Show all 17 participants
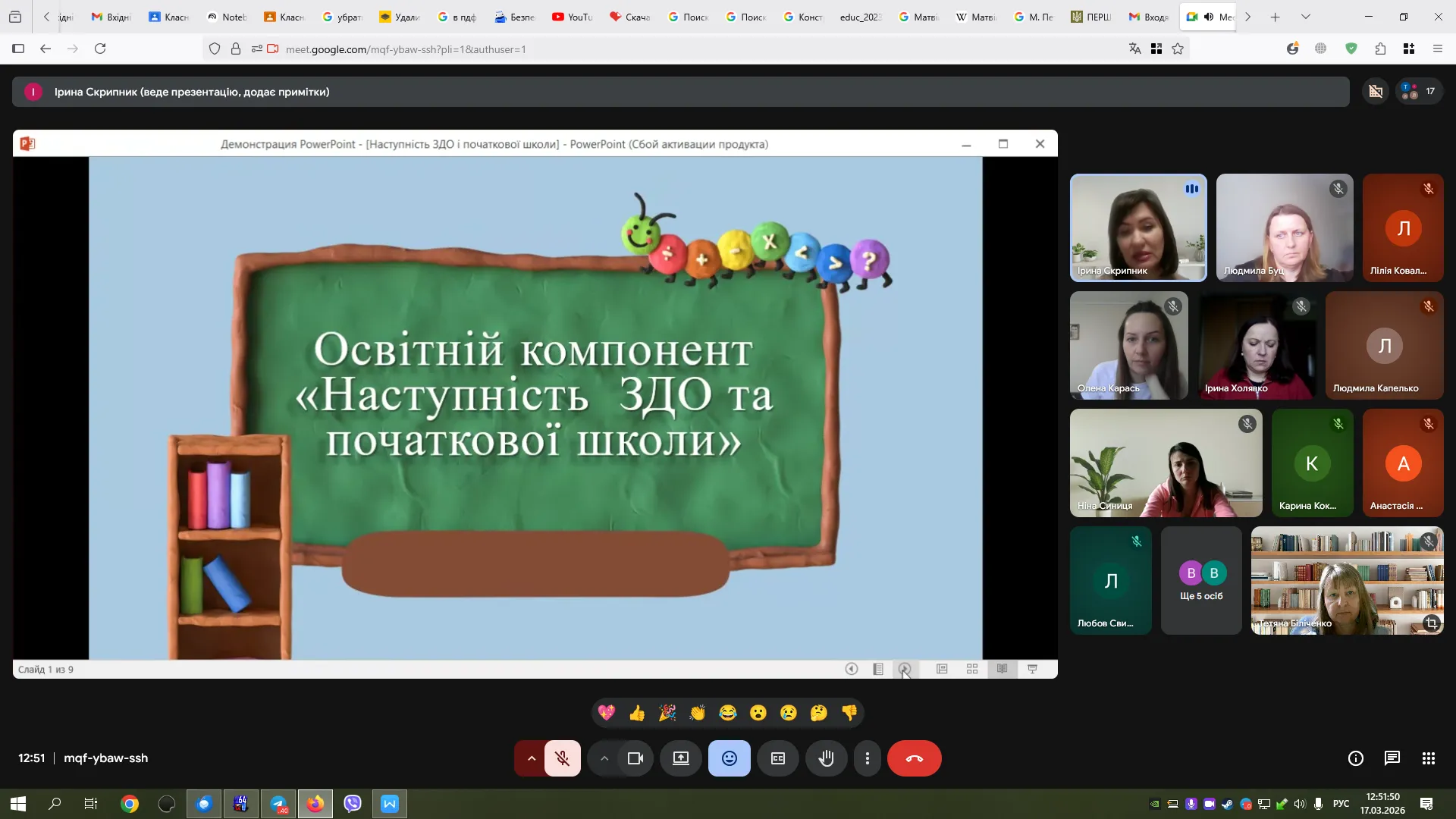The image size is (1456, 819). (x=1418, y=92)
